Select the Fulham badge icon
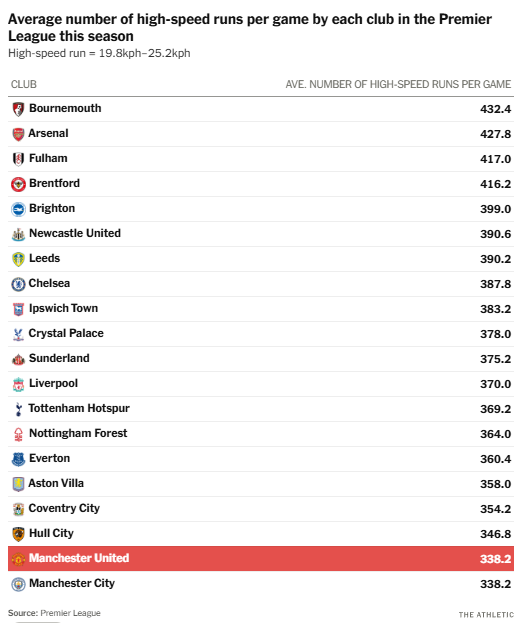 [x=18, y=159]
